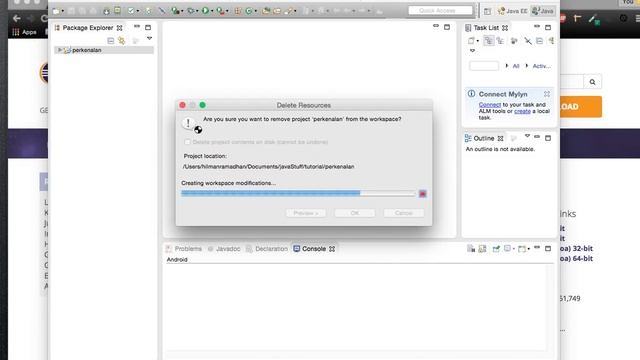Click the stop icon beside the progress bar
Screen dimensions: 640x360
tap(422, 193)
